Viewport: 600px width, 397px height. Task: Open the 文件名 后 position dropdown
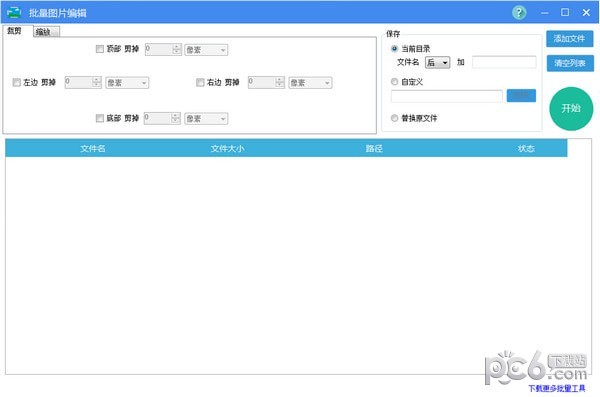[x=437, y=62]
